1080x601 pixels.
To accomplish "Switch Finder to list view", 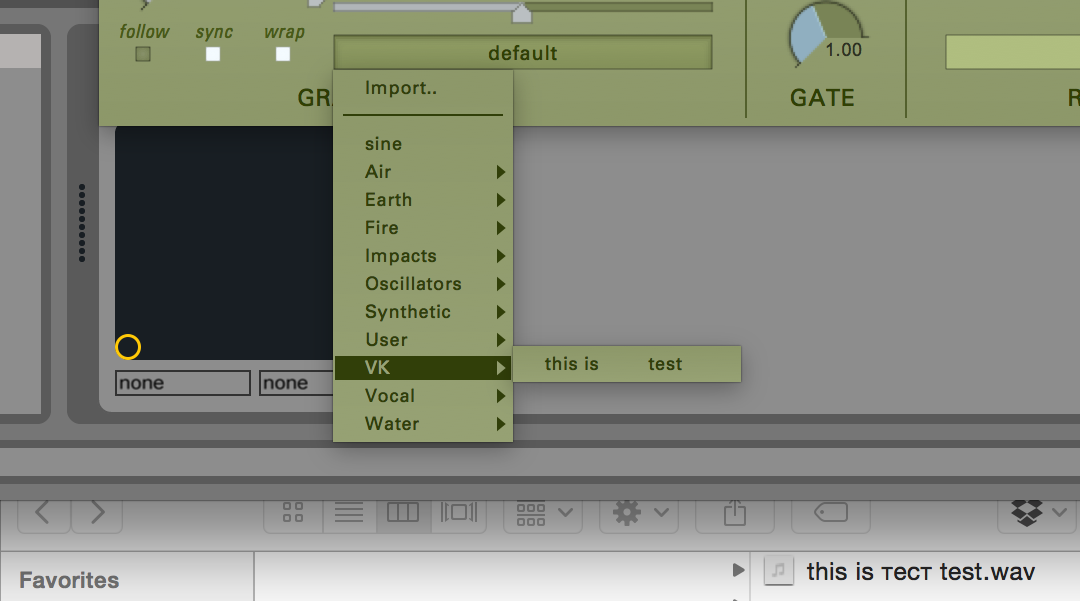I will [349, 513].
